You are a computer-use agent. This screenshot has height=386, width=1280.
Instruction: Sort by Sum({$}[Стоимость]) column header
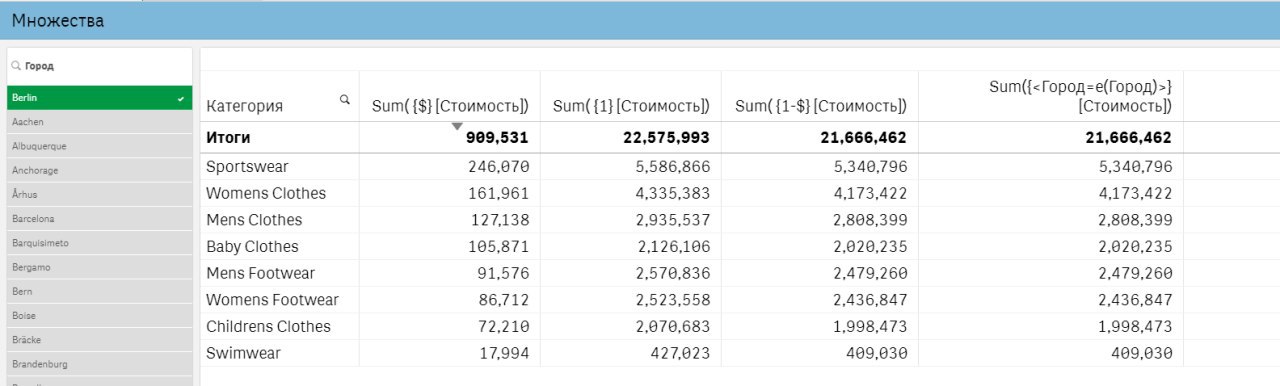point(450,106)
